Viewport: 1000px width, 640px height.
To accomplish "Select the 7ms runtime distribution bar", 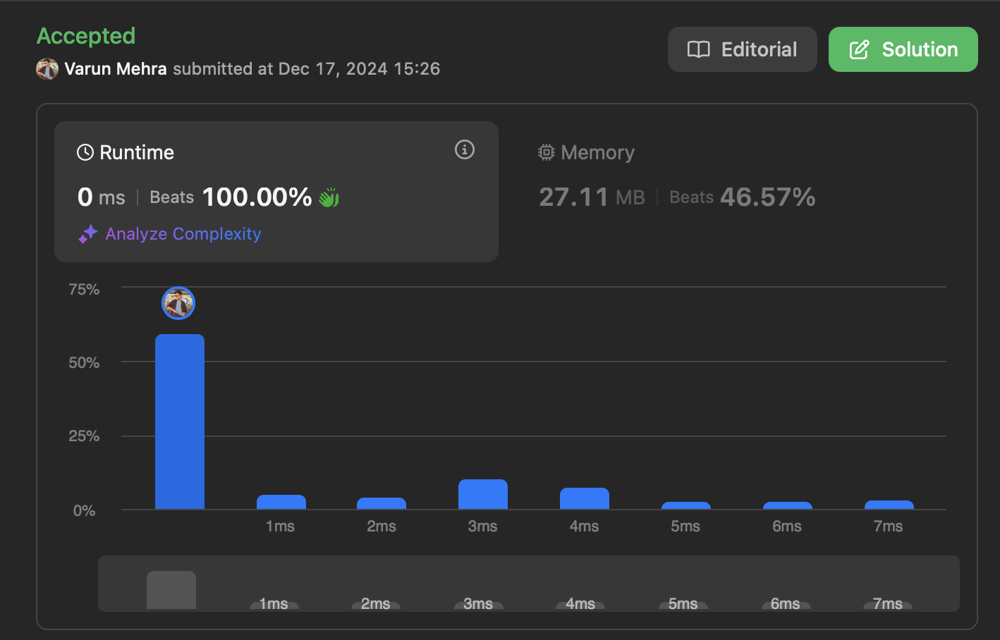I will coord(888,503).
